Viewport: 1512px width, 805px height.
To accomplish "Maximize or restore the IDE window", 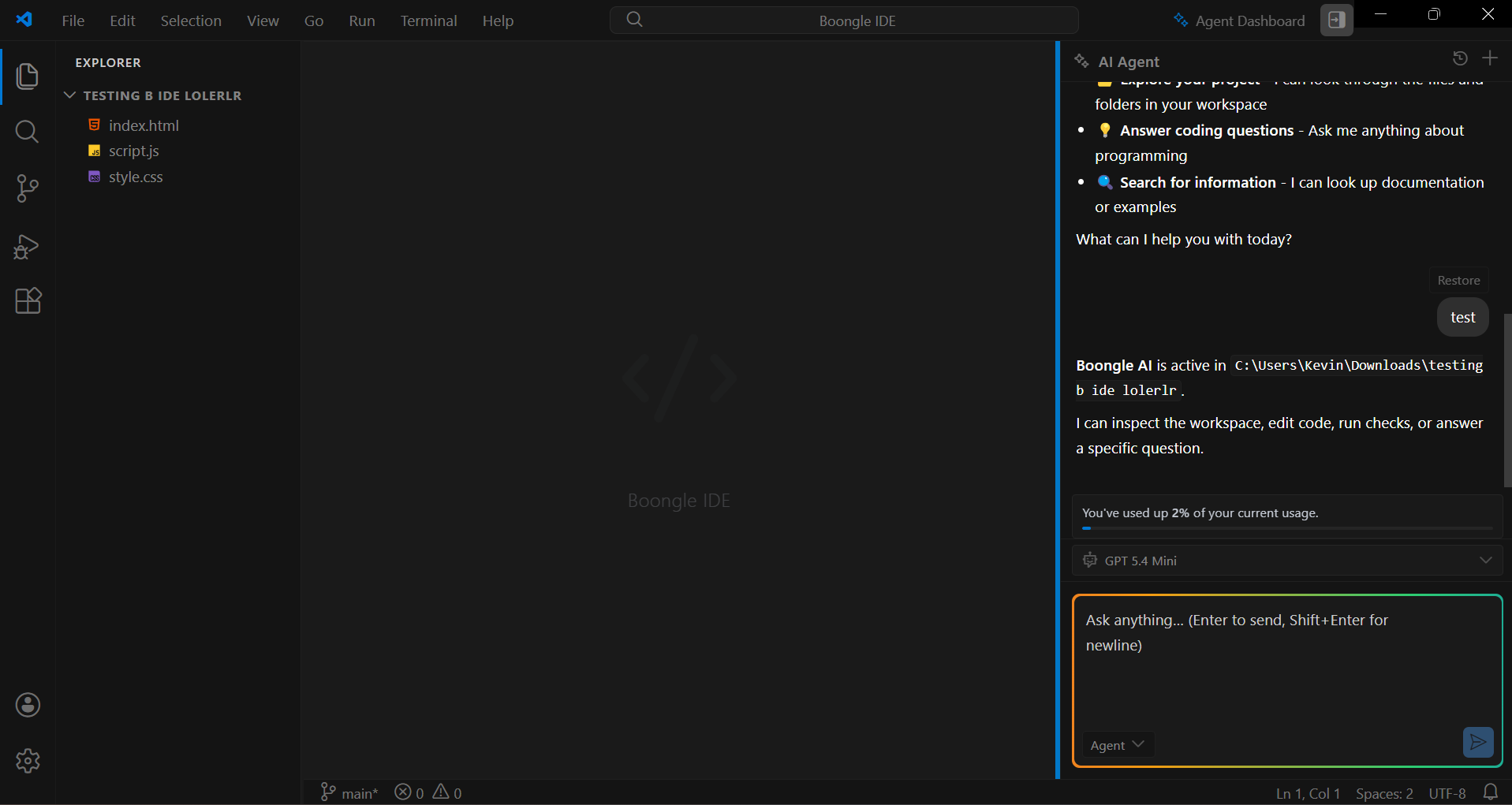I will [1434, 14].
